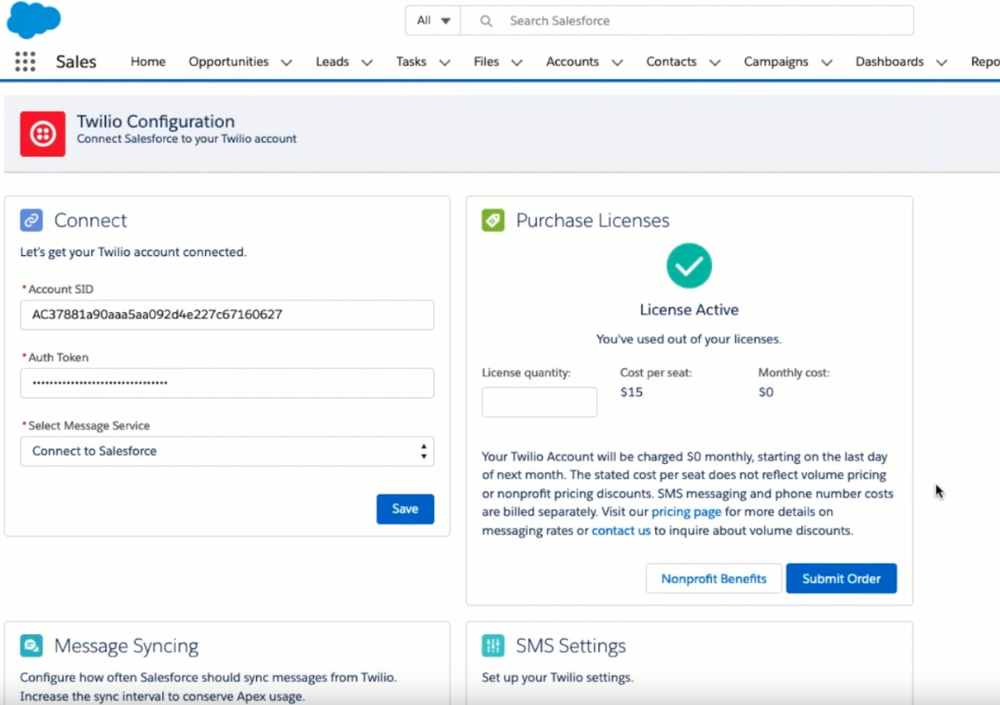Click the SMS Settings panel icon
The width and height of the screenshot is (1000, 705).
[492, 645]
